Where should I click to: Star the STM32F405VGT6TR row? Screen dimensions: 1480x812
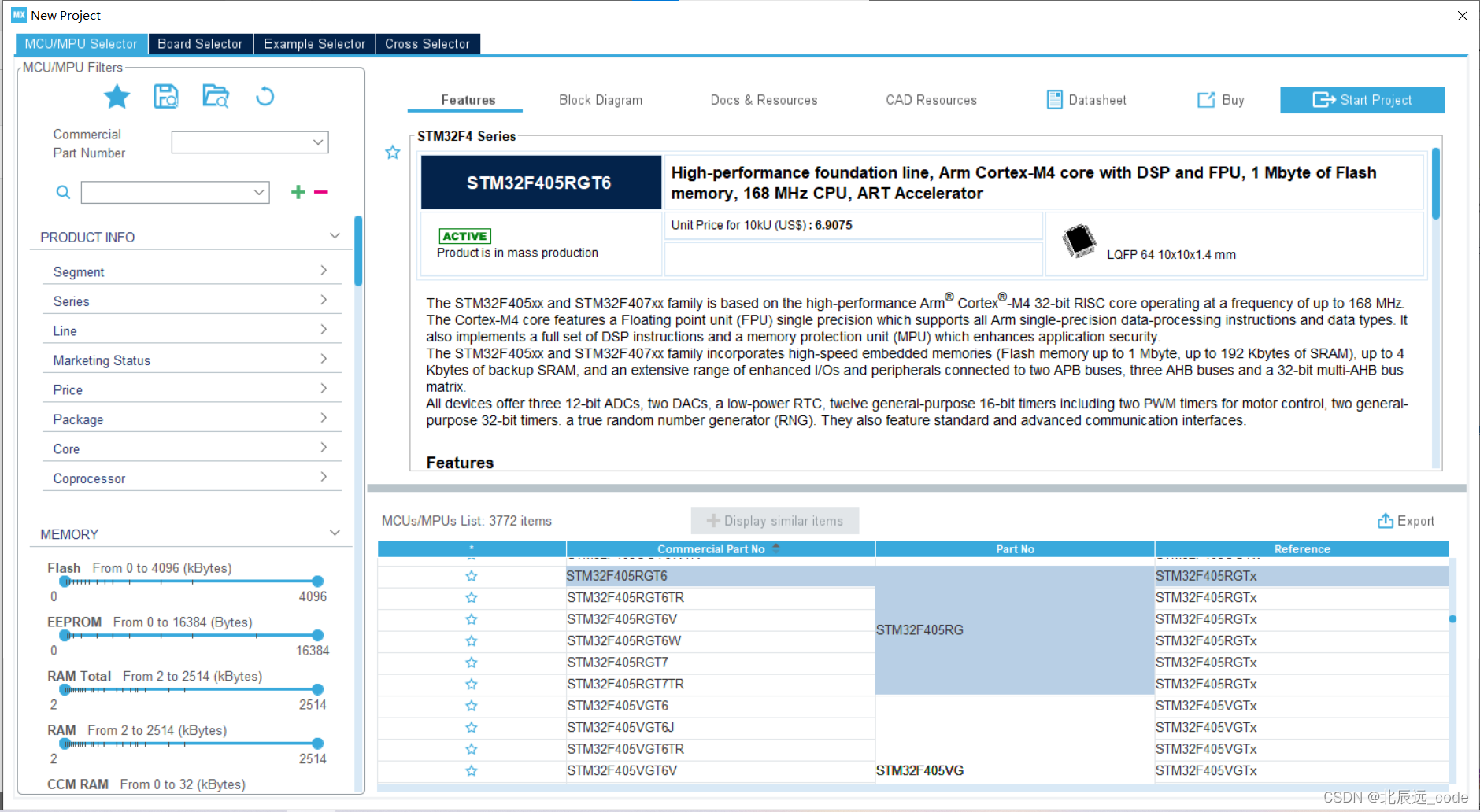(471, 749)
